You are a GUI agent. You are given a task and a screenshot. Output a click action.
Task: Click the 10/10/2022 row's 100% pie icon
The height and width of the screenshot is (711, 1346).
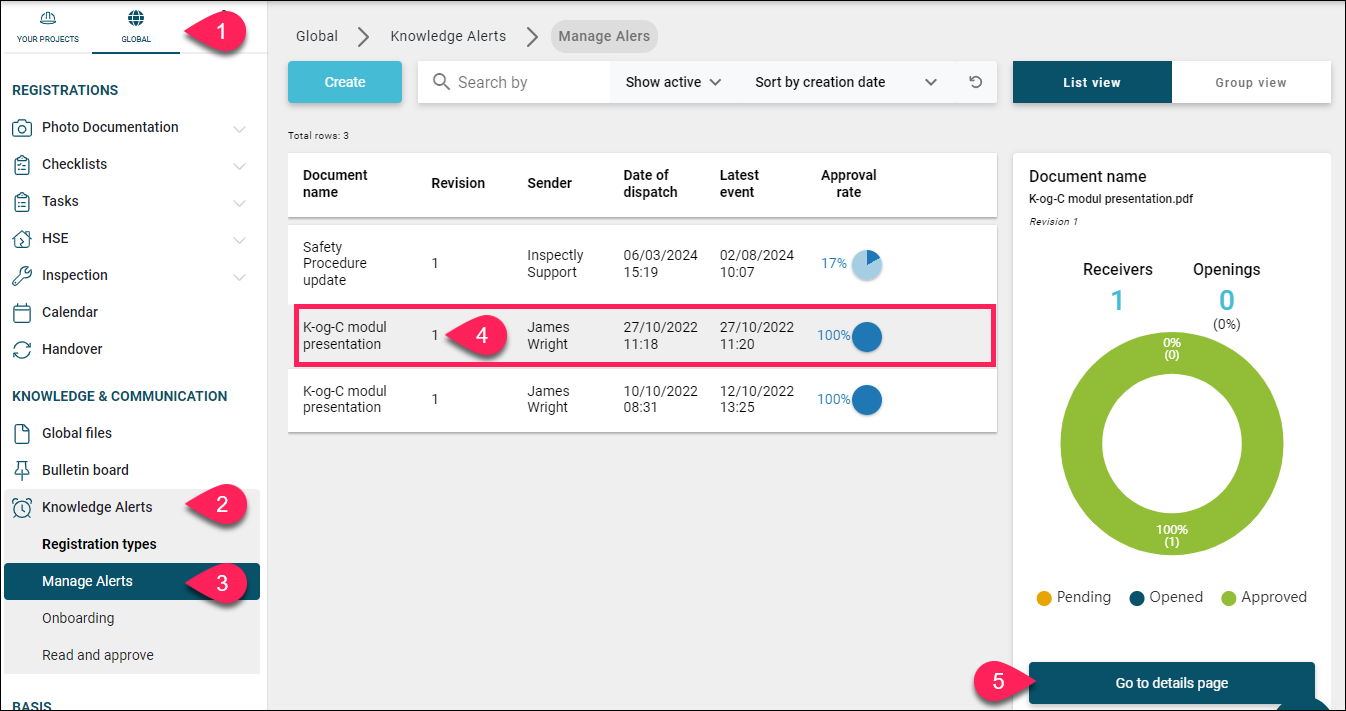click(866, 399)
